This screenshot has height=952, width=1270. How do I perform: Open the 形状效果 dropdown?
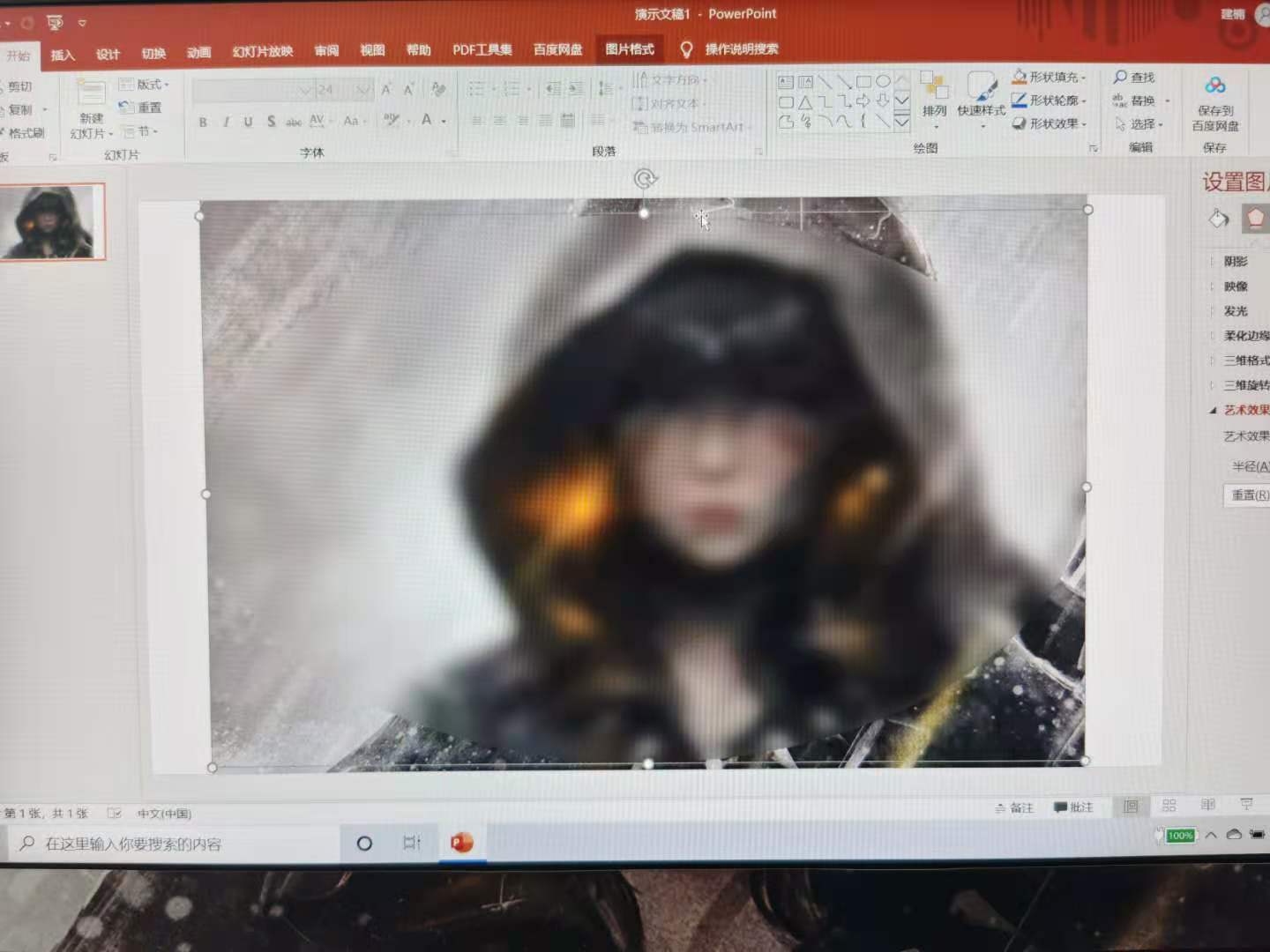(1050, 123)
